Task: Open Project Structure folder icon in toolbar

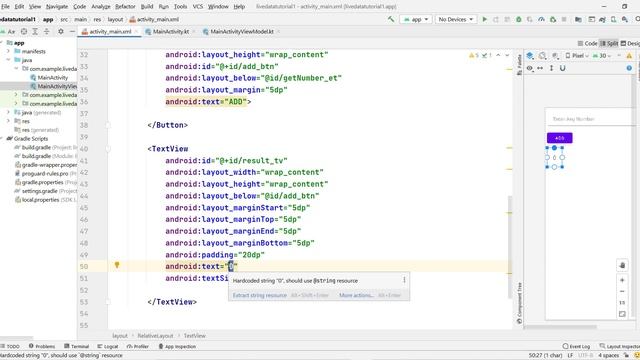Action: coord(578,19)
